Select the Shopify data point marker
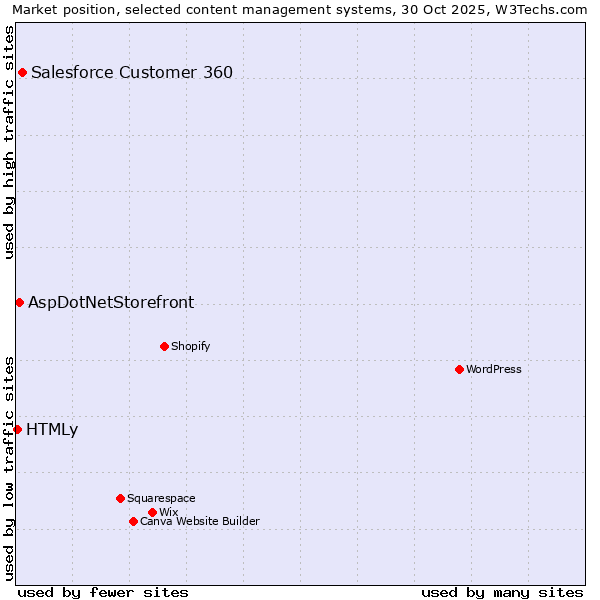This screenshot has width=600, height=600. [x=164, y=346]
